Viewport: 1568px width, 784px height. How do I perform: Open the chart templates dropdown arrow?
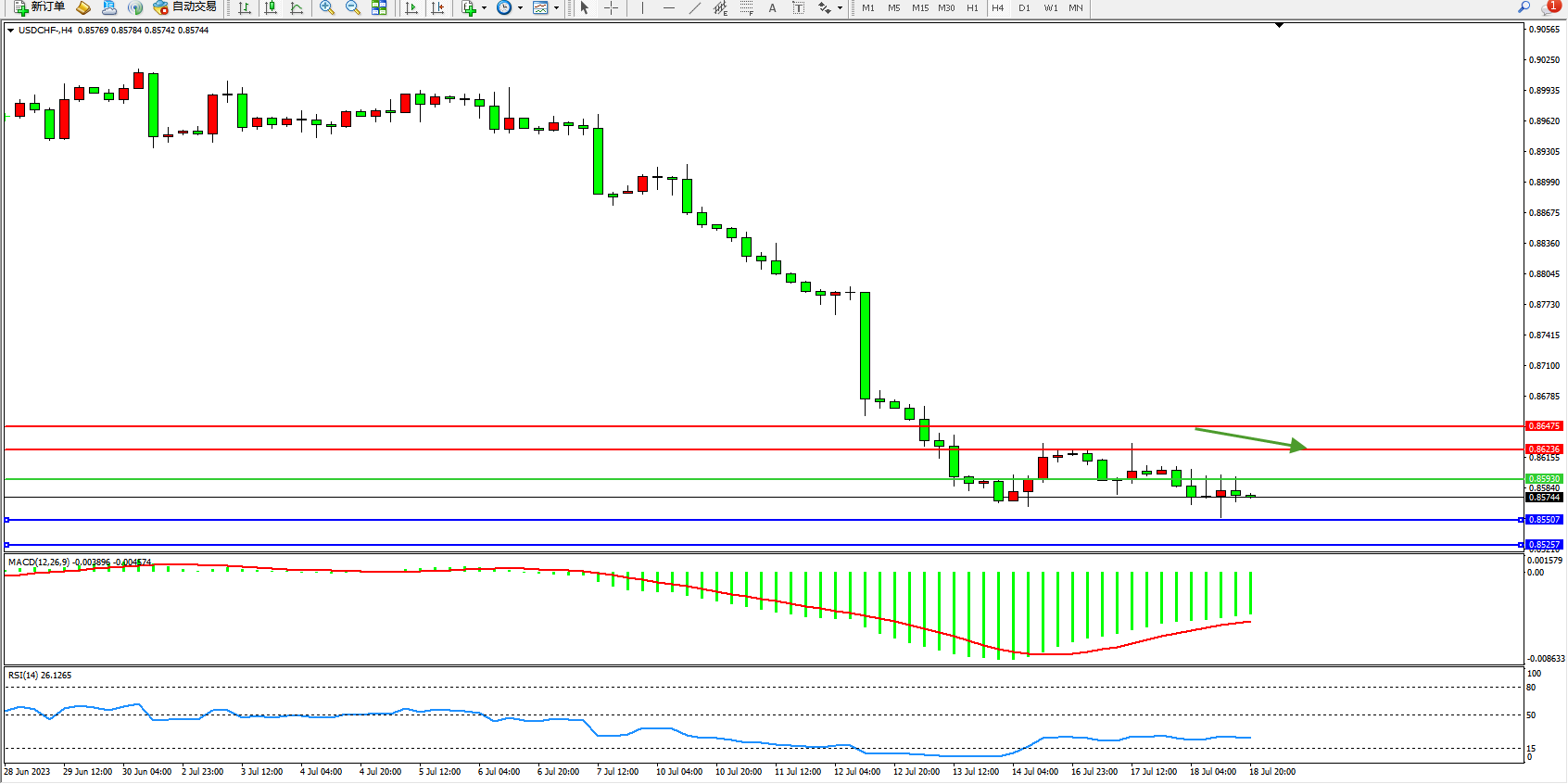coord(556,7)
